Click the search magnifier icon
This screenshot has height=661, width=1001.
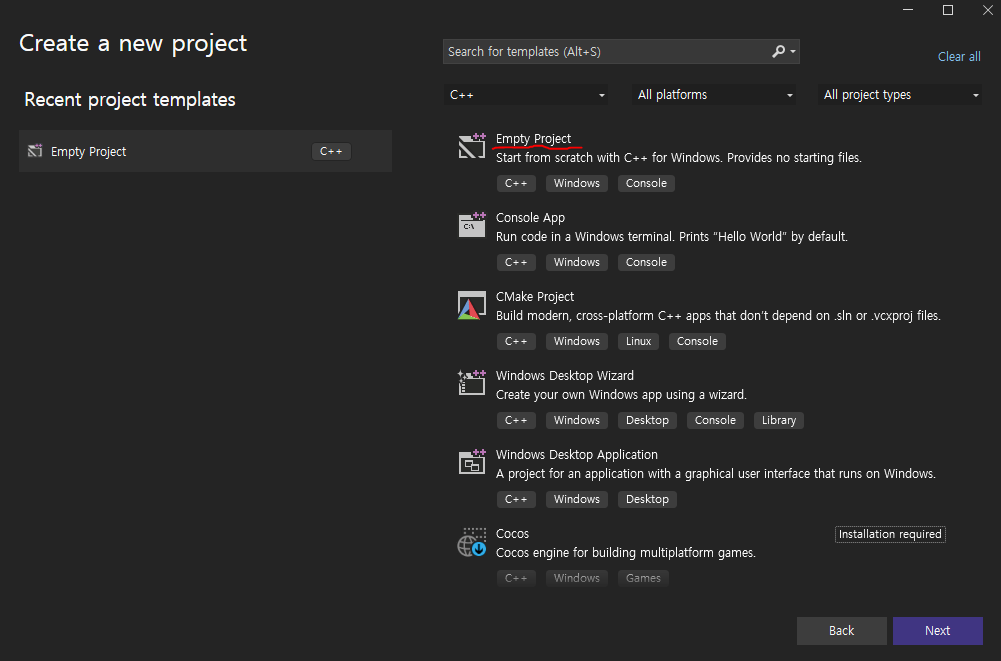[x=778, y=51]
